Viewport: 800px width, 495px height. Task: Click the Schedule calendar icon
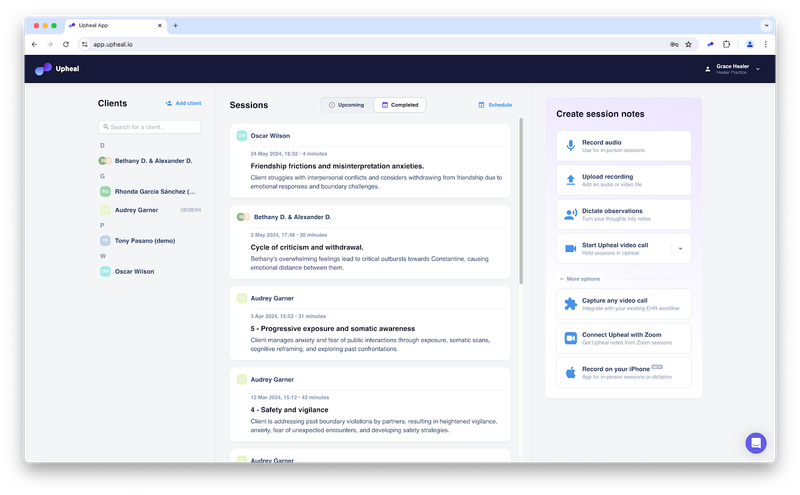click(x=481, y=105)
